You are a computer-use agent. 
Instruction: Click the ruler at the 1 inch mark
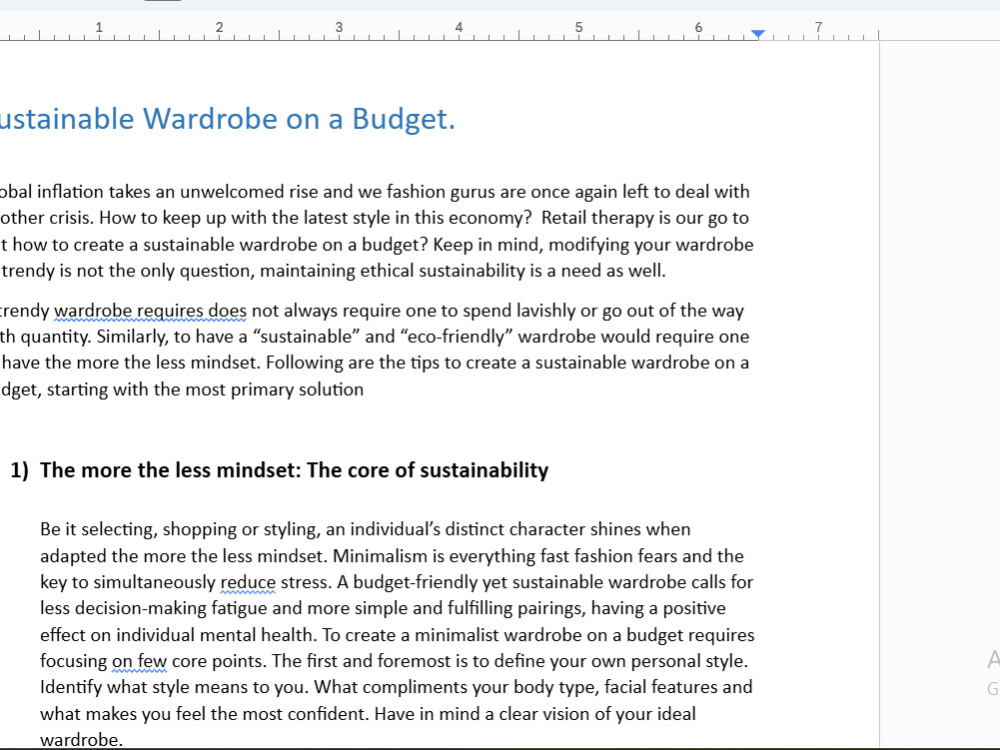click(x=99, y=27)
